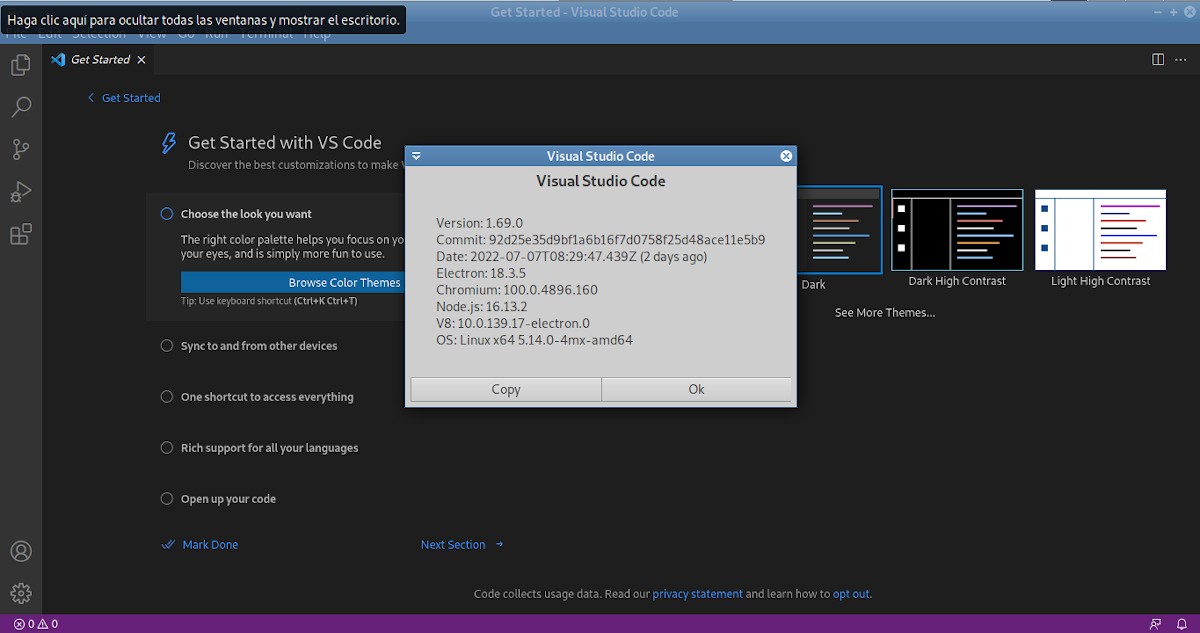Viewport: 1200px width, 633px height.
Task: Open the editor More Actions ellipsis
Action: click(x=1180, y=60)
